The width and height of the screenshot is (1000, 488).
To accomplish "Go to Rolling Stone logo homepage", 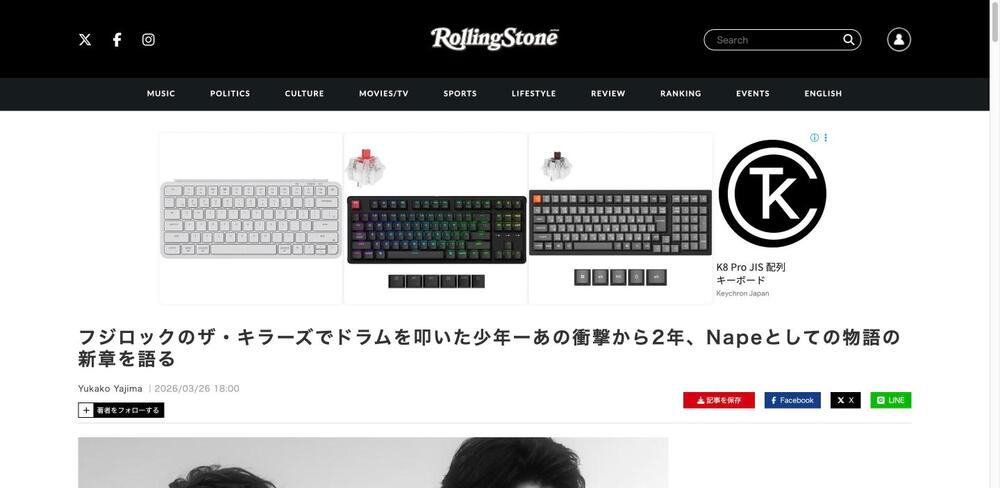I will (494, 38).
